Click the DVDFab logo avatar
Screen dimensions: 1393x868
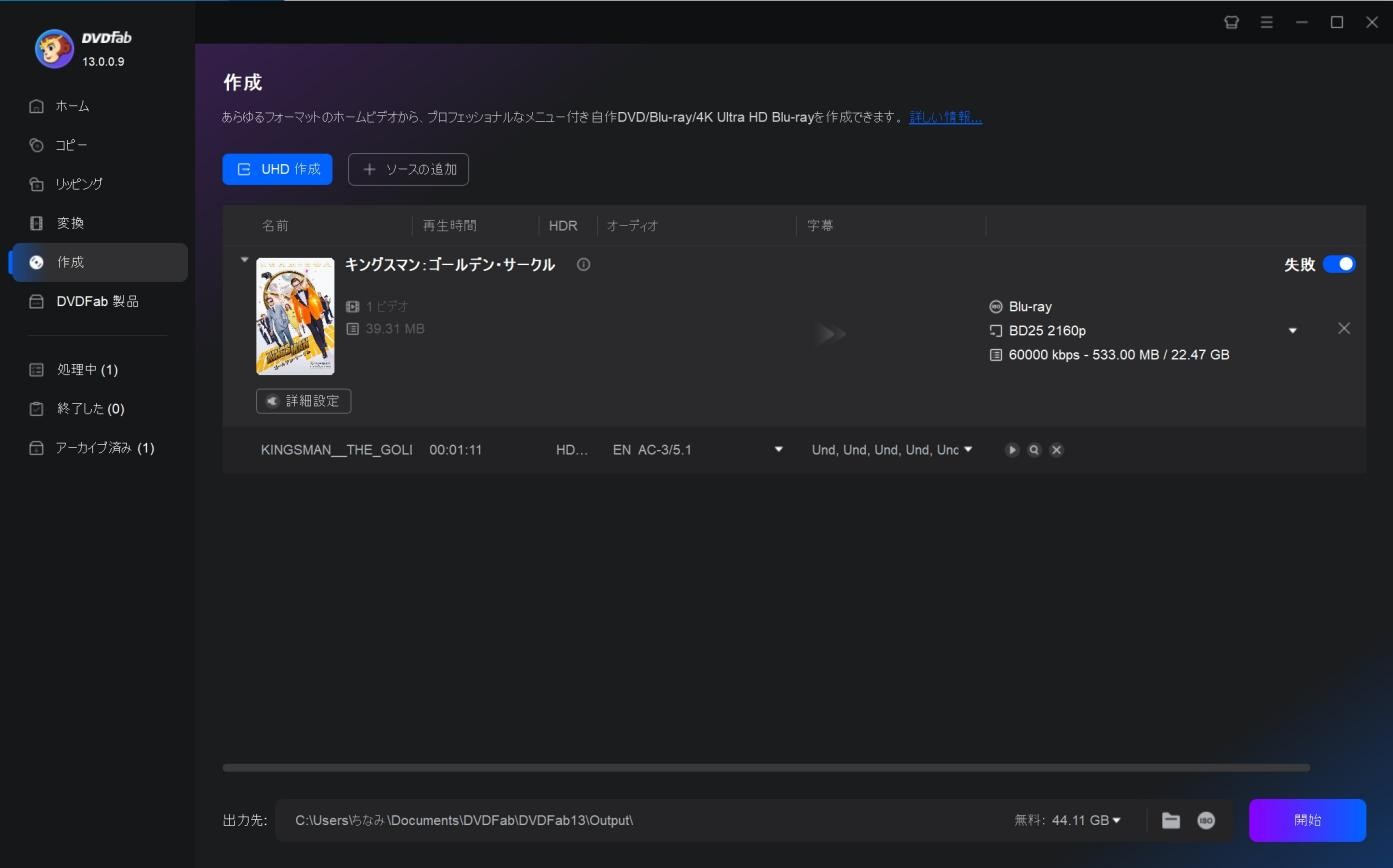tap(54, 48)
